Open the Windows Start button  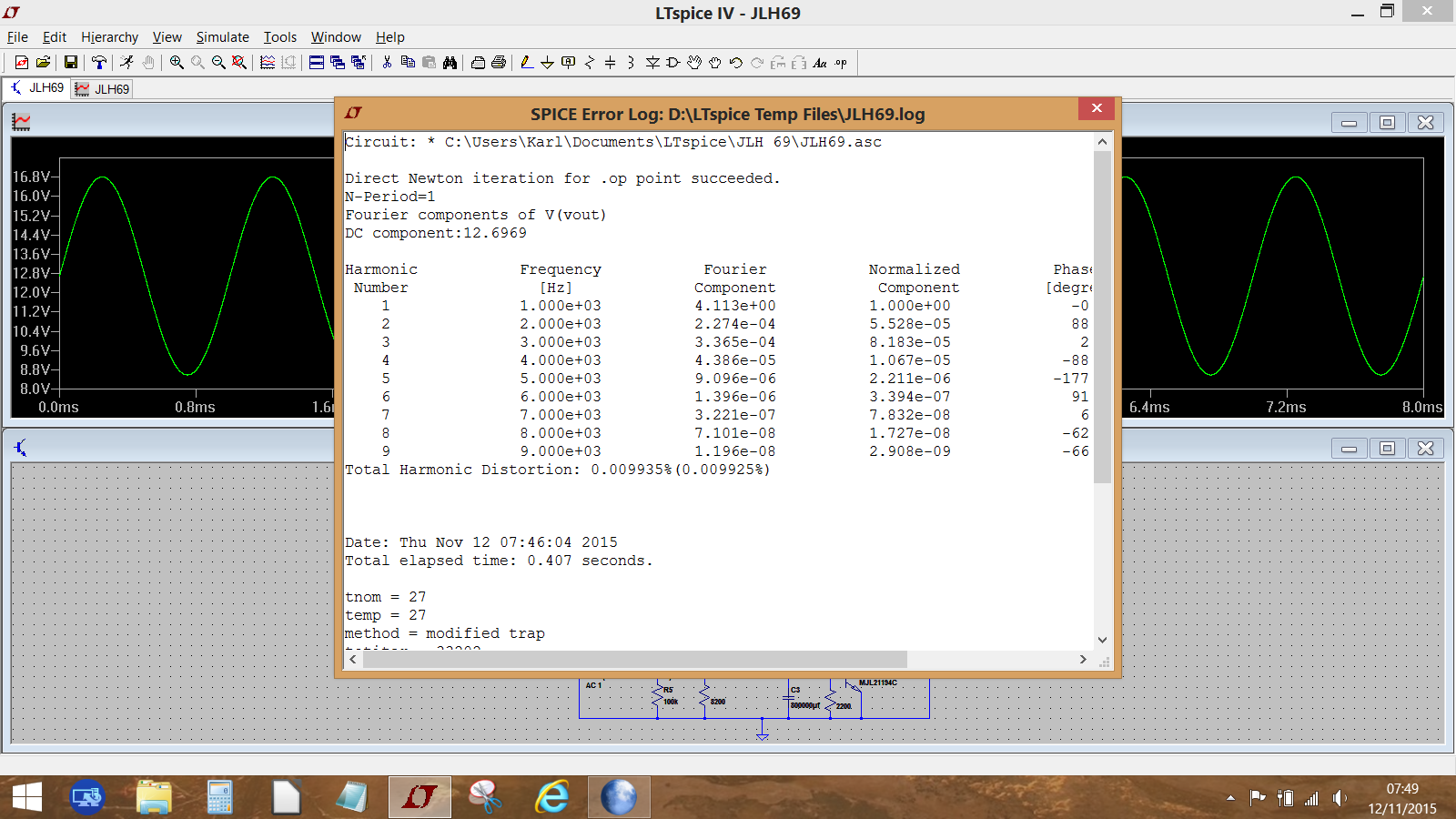[27, 797]
